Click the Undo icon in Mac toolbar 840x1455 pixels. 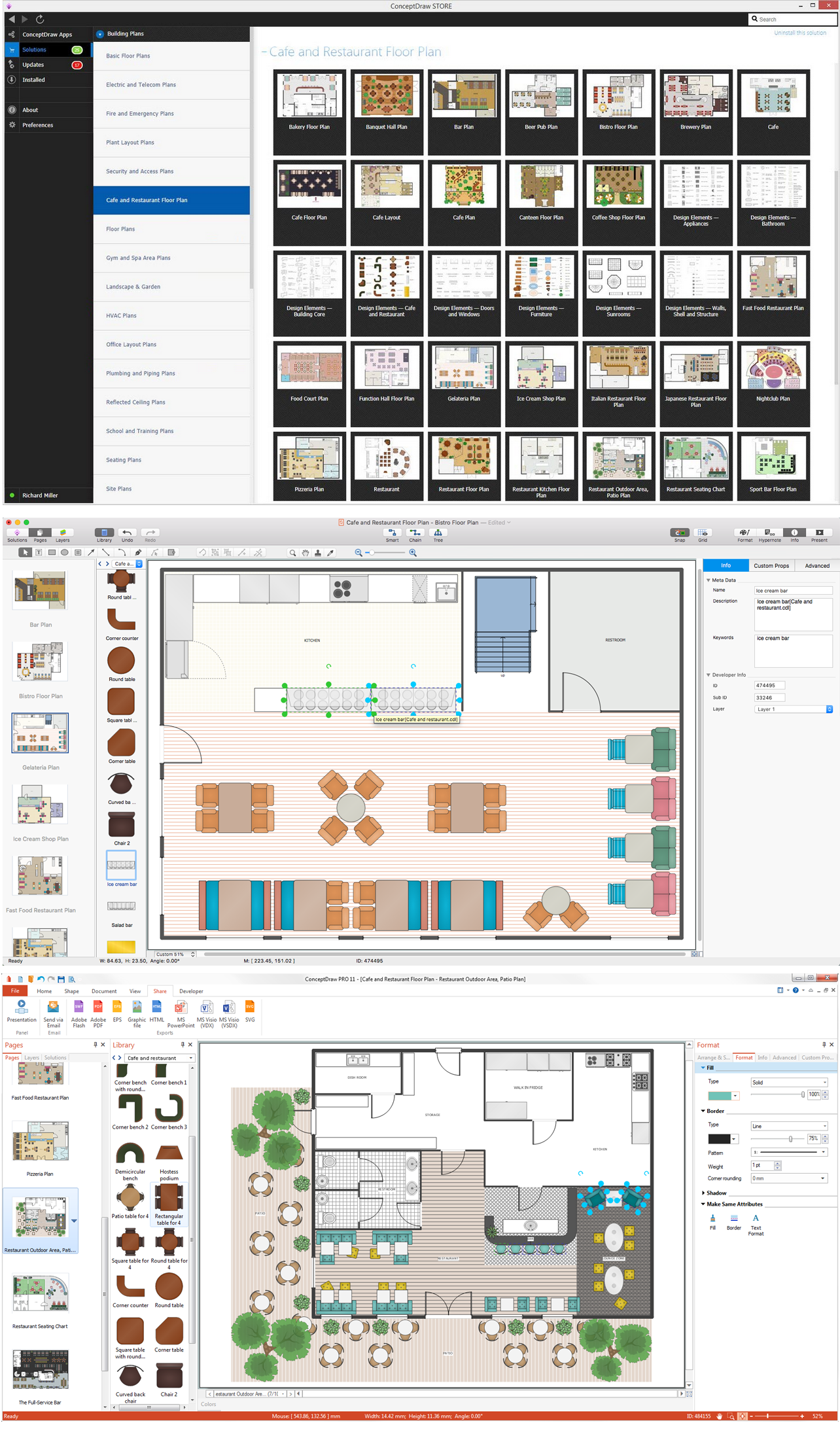127,533
